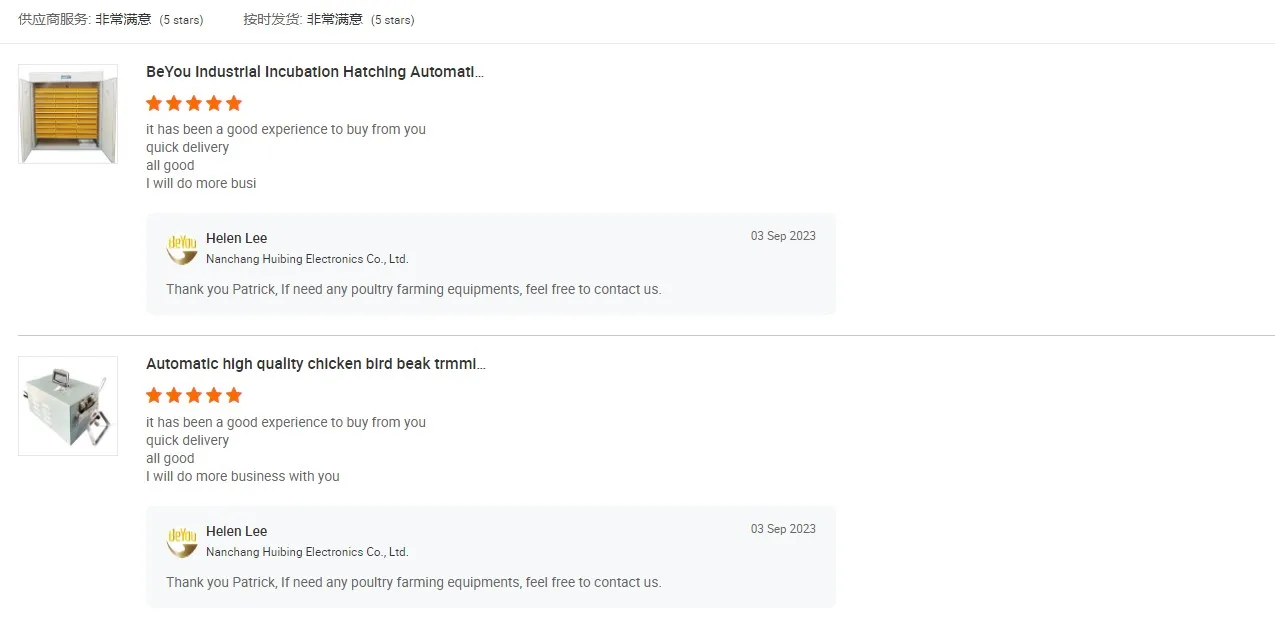1275x620 pixels.
Task: Click the middle star of the incubator review rating
Action: [x=194, y=103]
